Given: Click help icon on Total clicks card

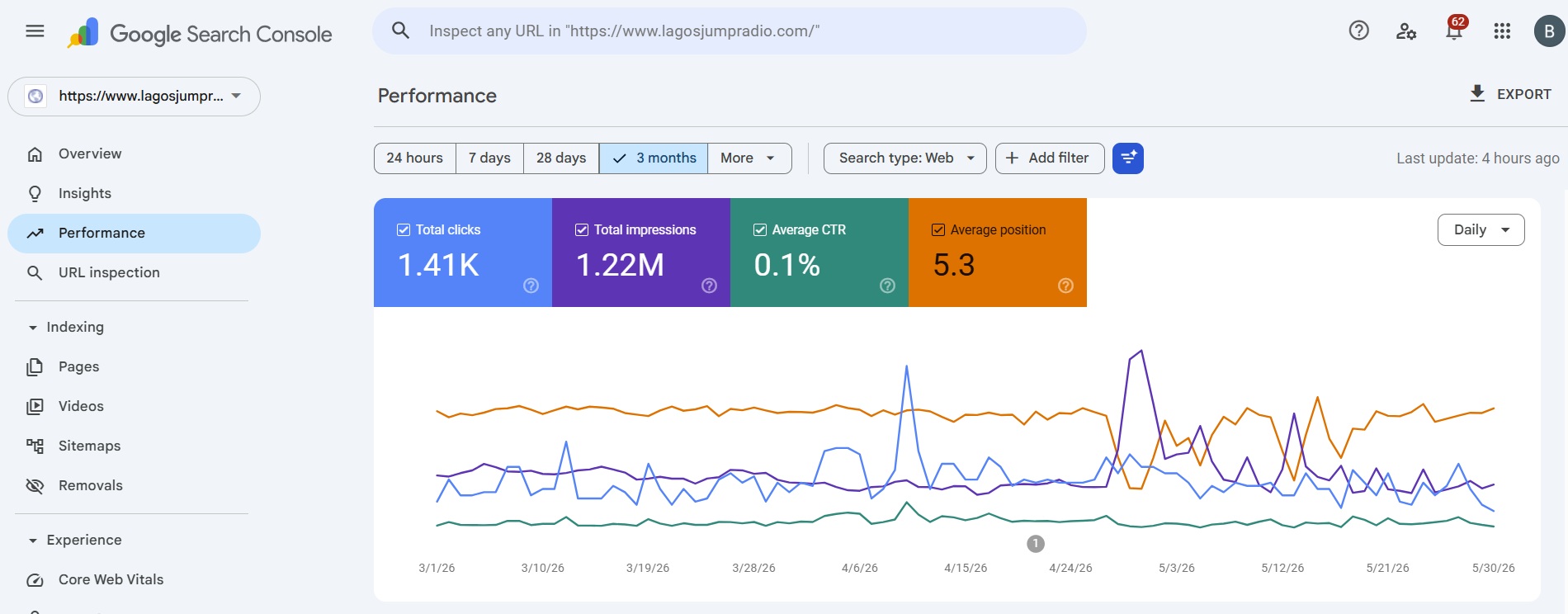Looking at the screenshot, I should click(x=531, y=286).
